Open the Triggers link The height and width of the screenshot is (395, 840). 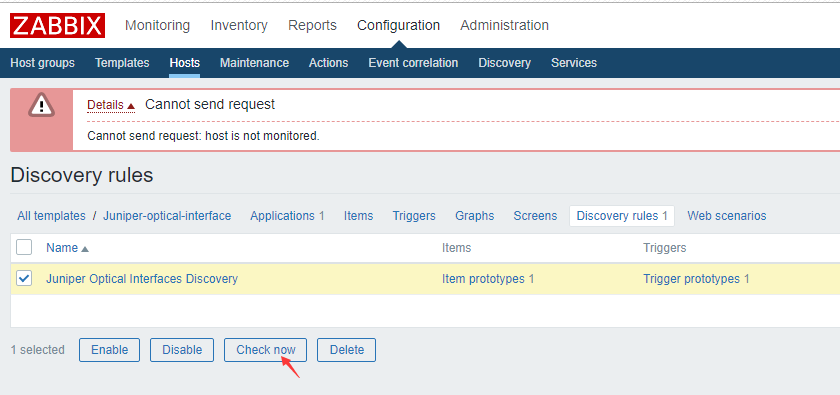414,216
